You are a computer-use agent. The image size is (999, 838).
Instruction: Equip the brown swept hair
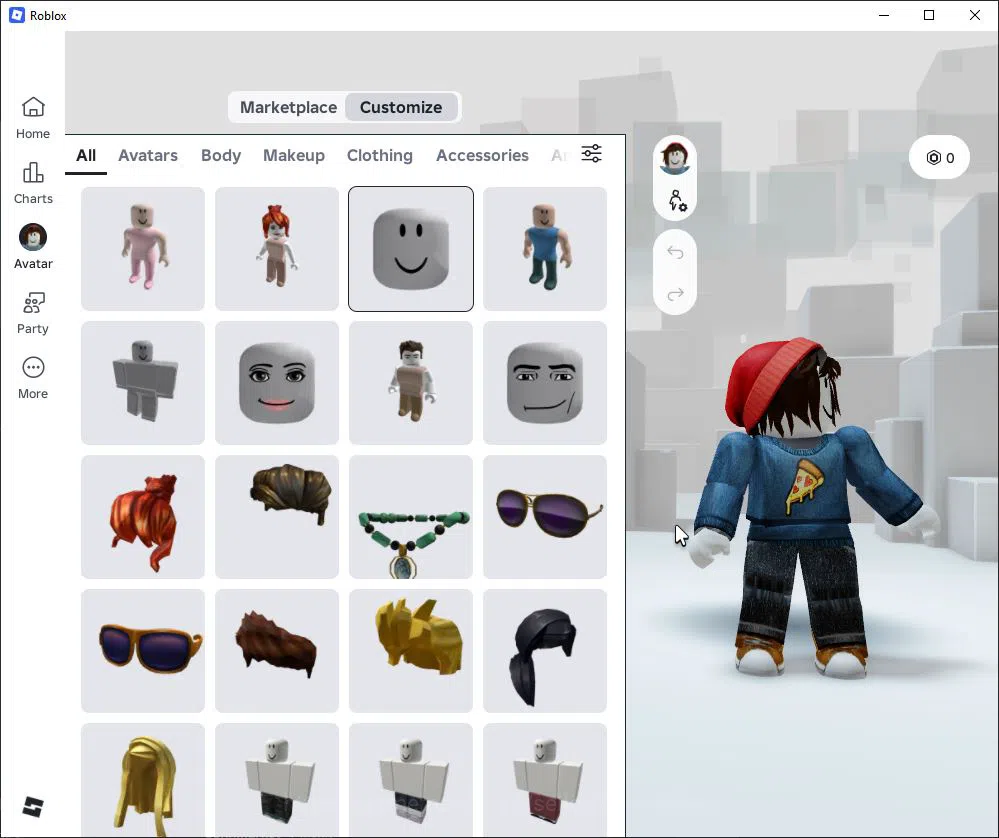pyautogui.click(x=277, y=517)
